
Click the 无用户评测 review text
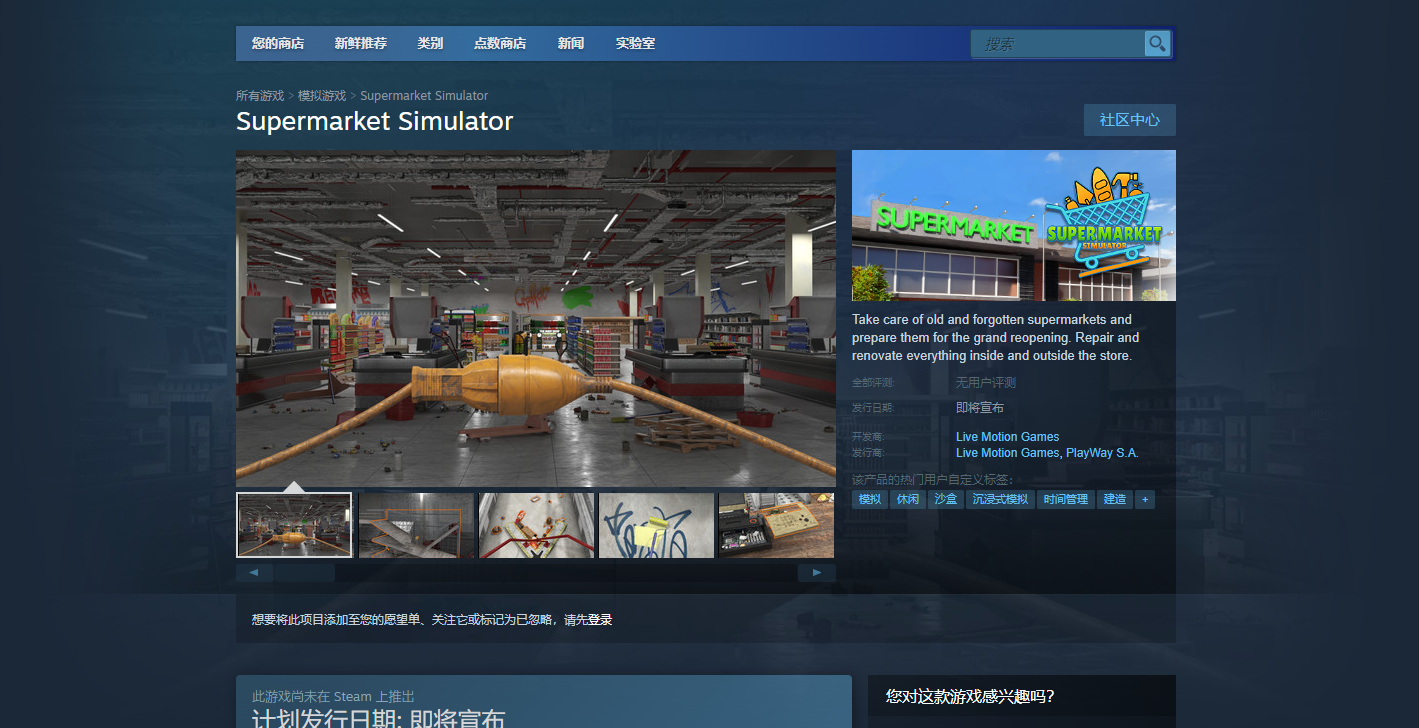[x=986, y=383]
